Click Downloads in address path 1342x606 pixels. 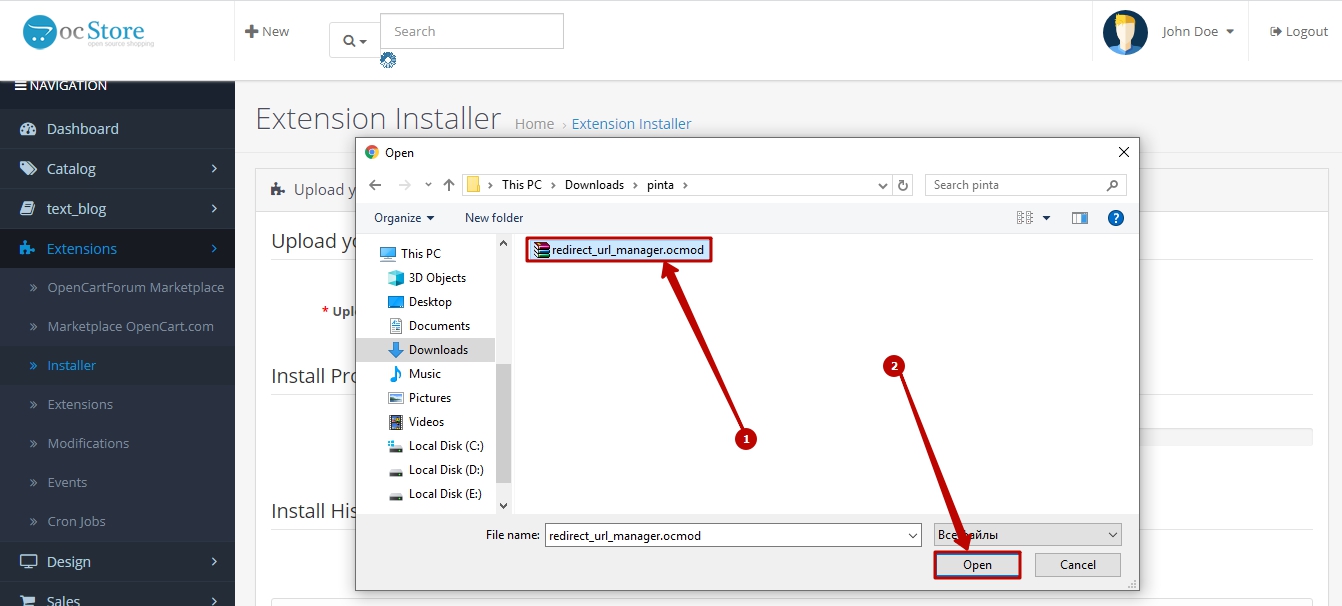[594, 185]
